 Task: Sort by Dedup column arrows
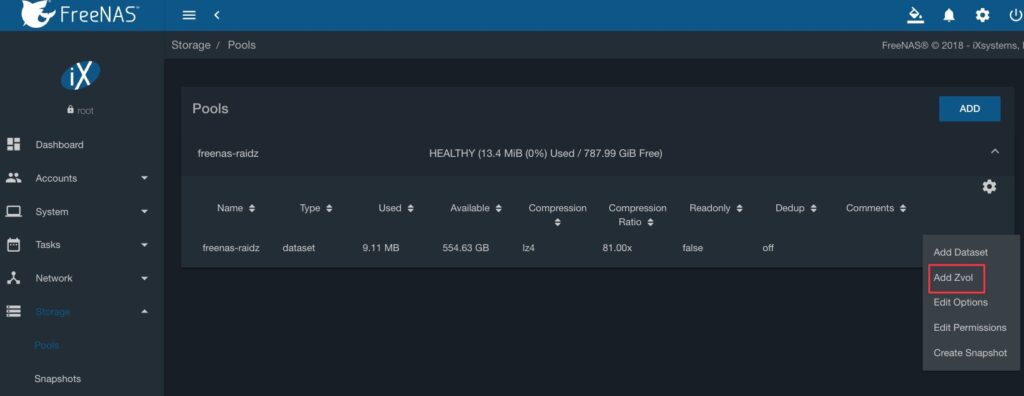(813, 208)
